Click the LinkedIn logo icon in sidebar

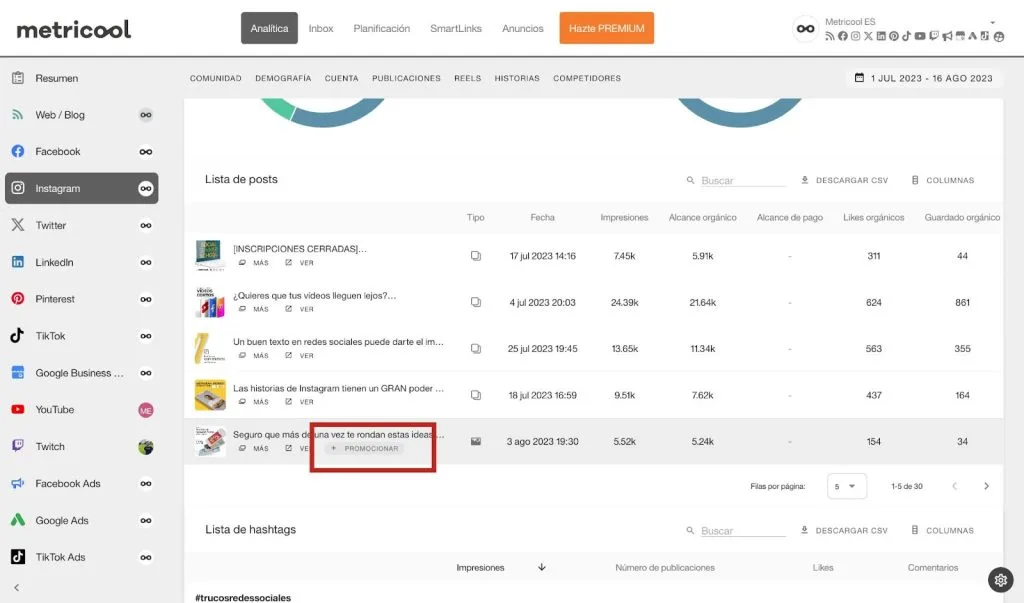tap(18, 262)
